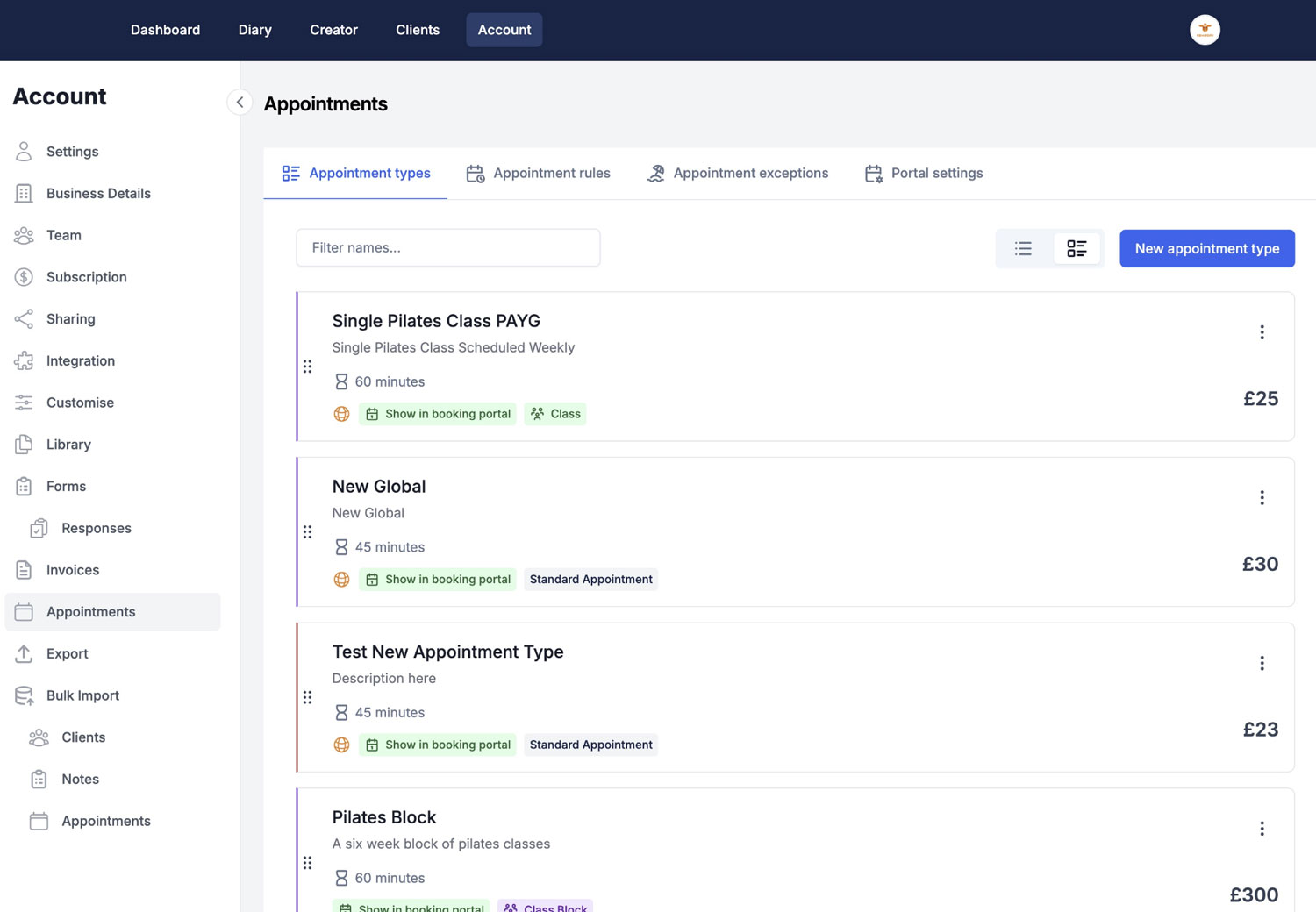Viewport: 1316px width, 912px height.
Task: Click the Team people icon
Action: click(24, 235)
